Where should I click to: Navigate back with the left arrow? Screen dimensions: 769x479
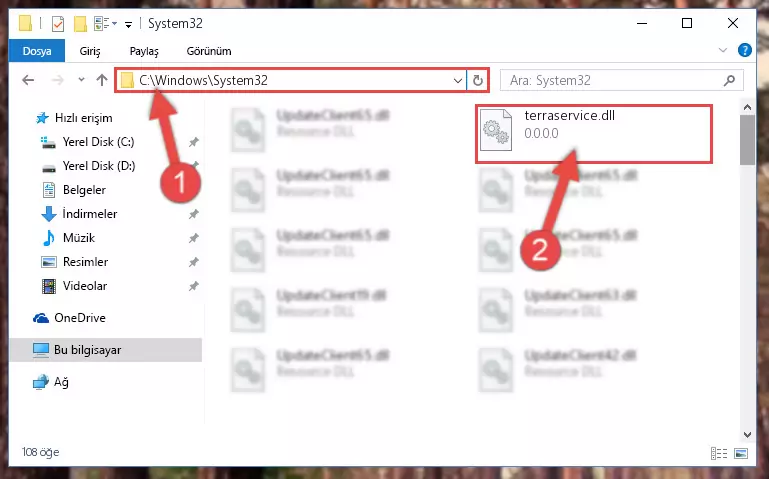28,80
